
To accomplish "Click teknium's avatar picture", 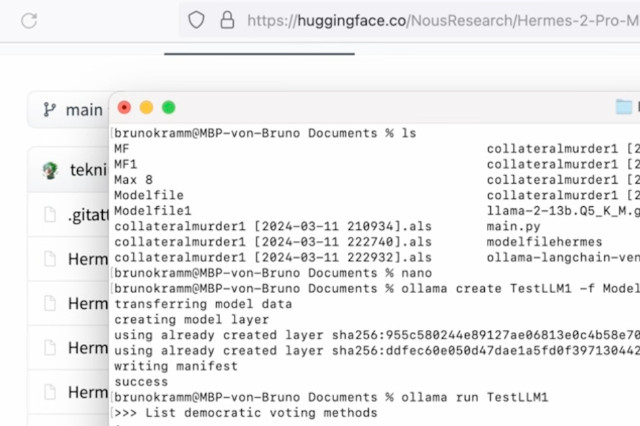I will 50,170.
